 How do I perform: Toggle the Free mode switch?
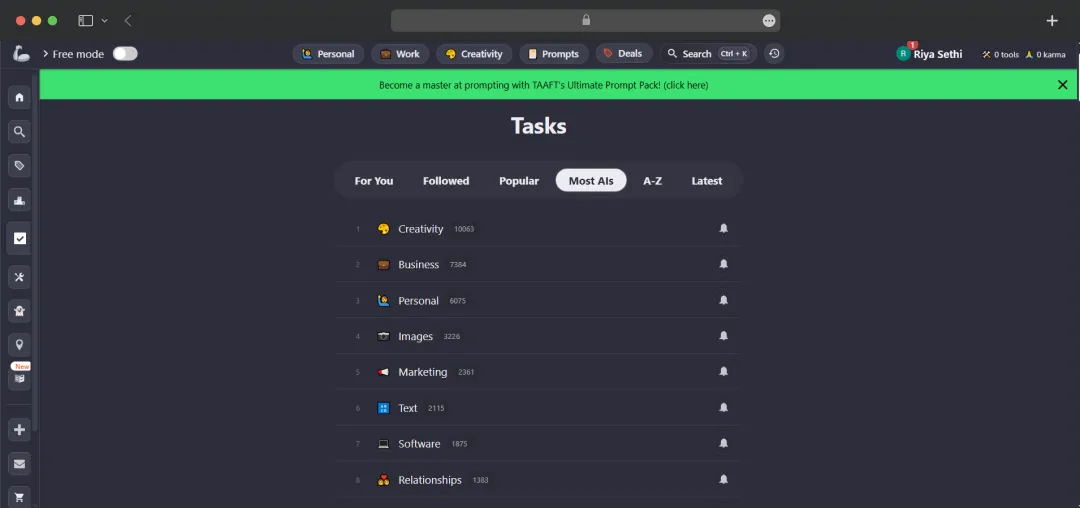click(x=125, y=54)
